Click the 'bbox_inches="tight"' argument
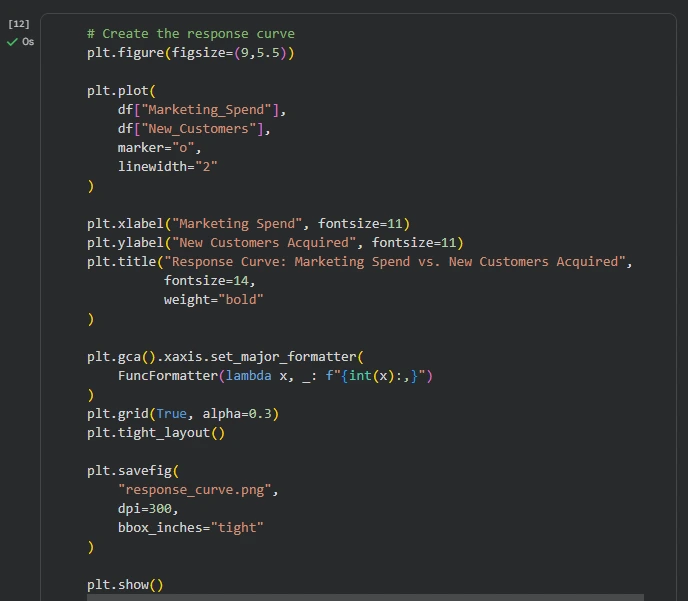 coord(190,528)
